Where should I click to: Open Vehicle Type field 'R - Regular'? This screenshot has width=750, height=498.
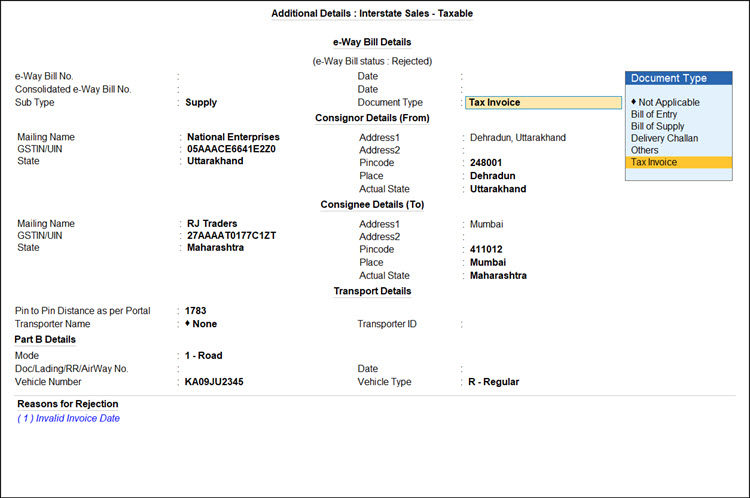point(494,381)
